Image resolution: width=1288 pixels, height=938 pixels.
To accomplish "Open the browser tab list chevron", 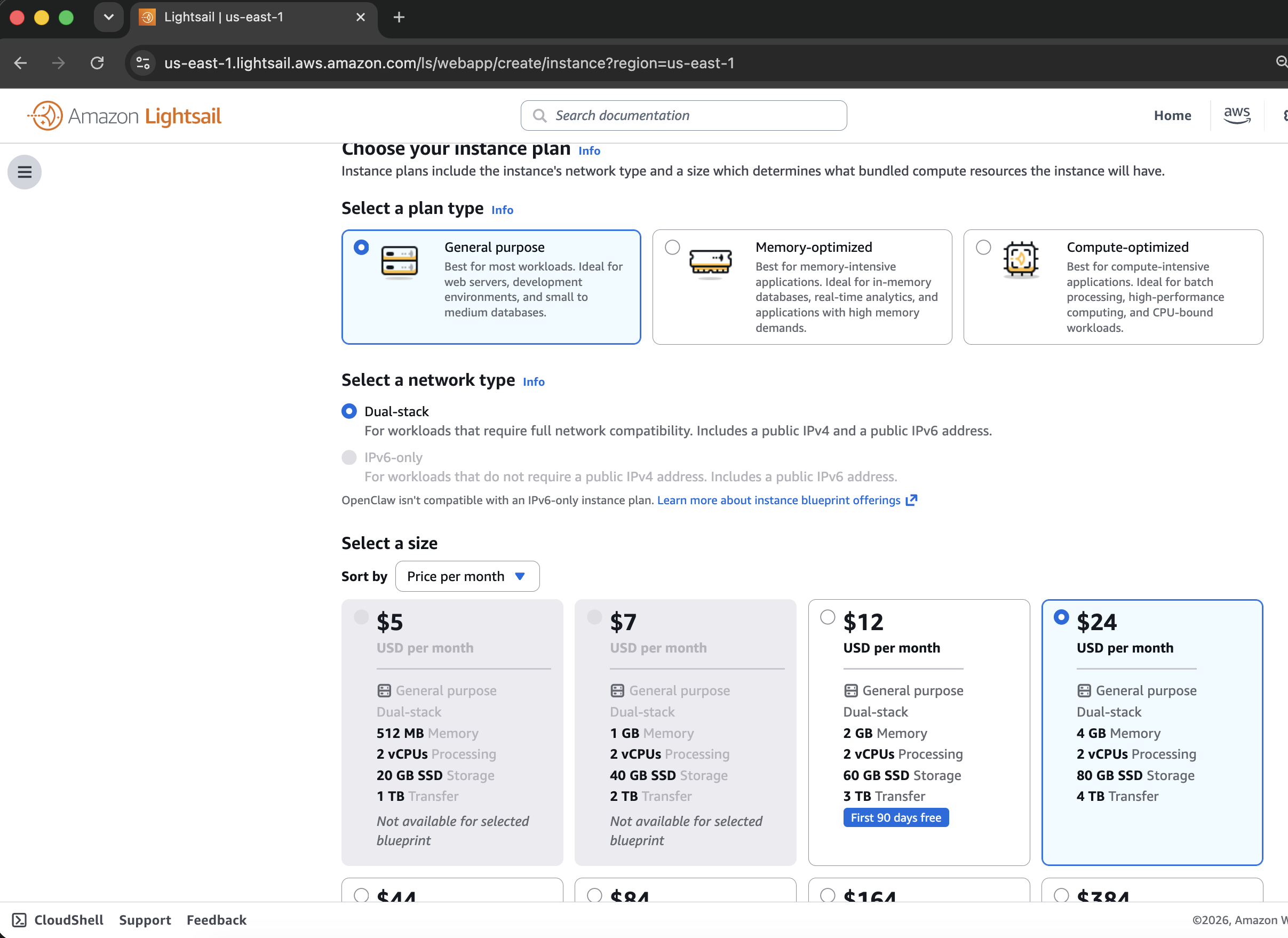I will [108, 17].
